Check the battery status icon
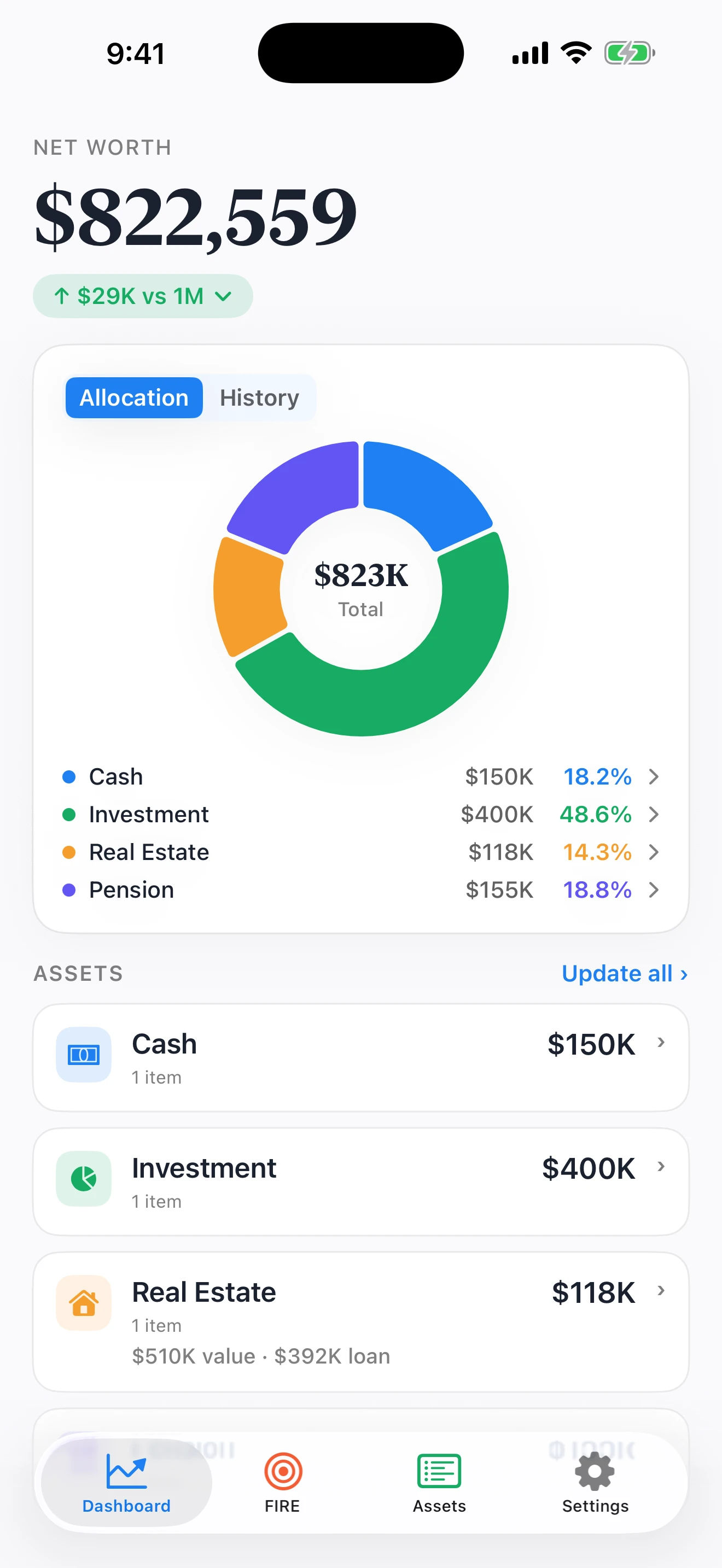This screenshot has height=1568, width=722. 630,53
